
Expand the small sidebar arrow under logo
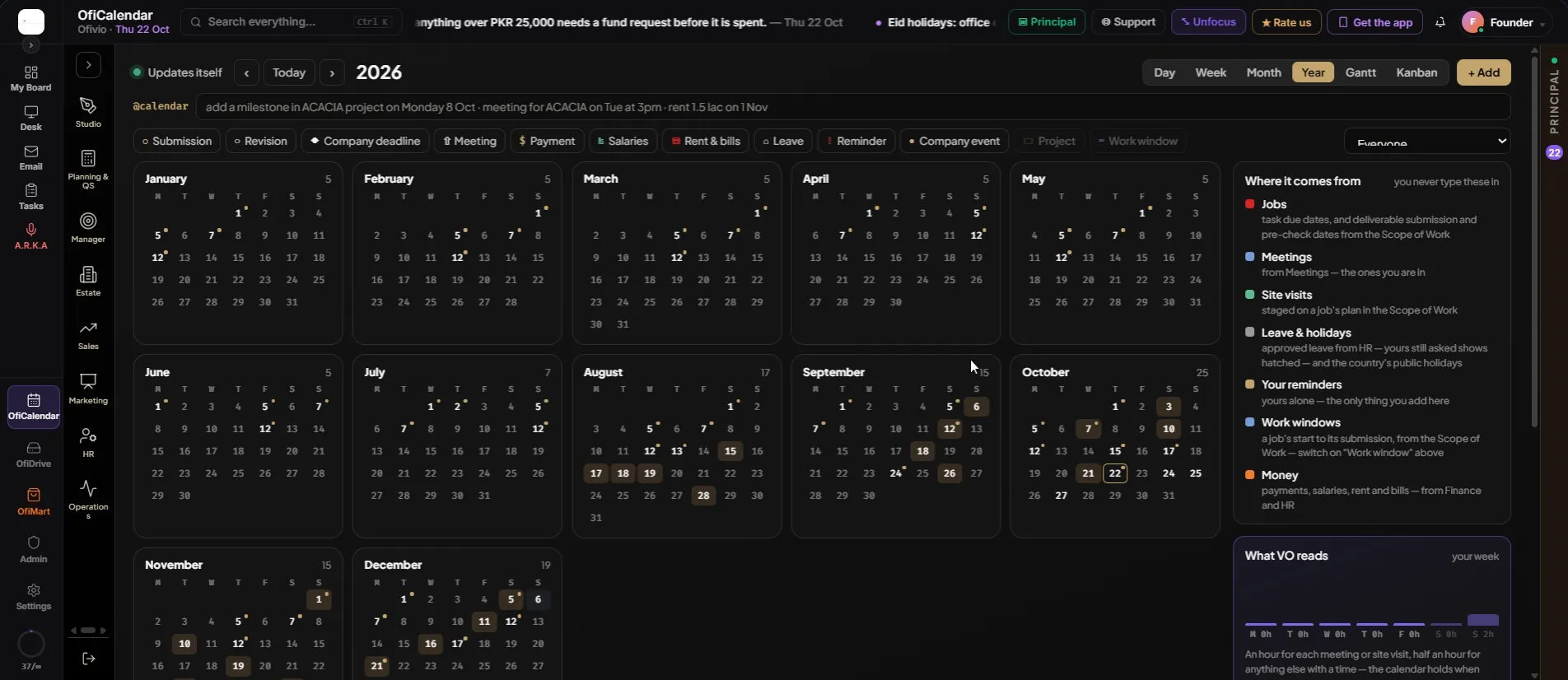pos(31,45)
